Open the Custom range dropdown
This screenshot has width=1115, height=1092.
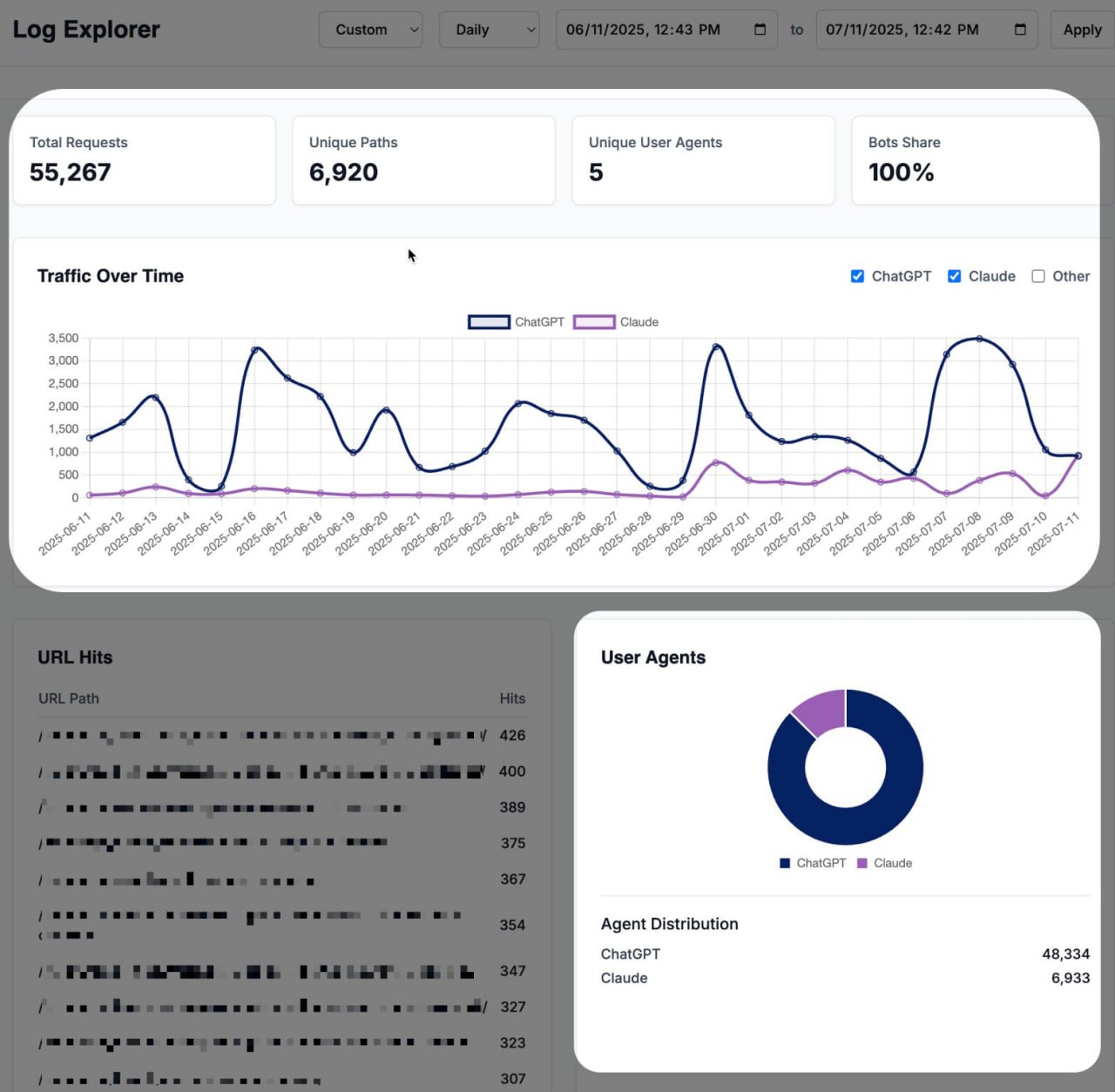click(370, 30)
